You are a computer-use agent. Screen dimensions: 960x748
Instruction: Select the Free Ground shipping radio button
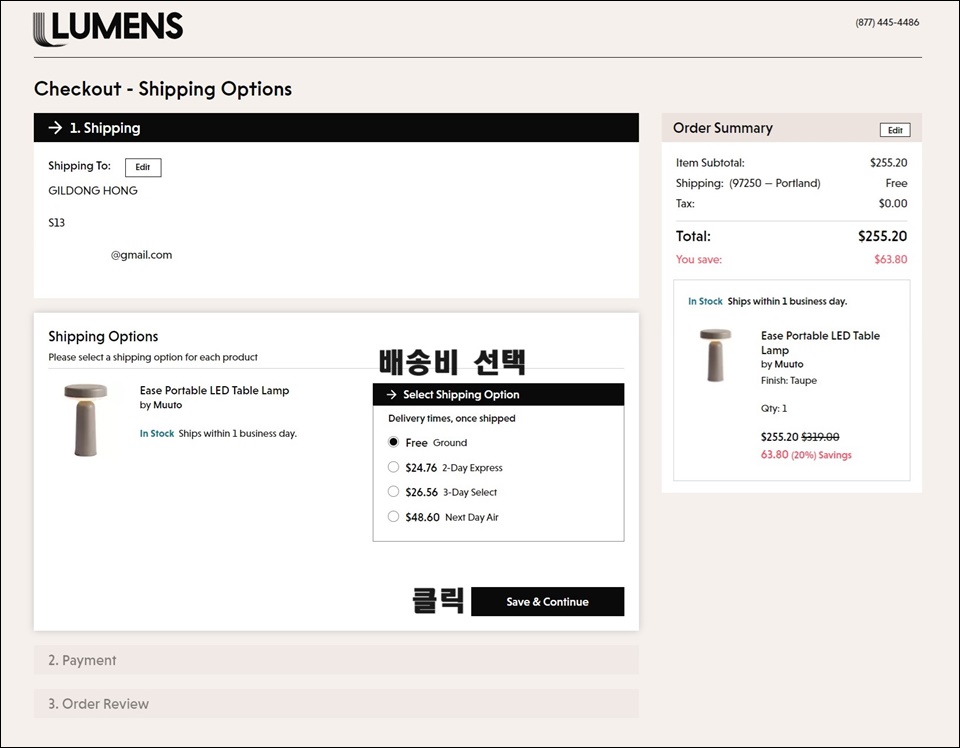393,442
